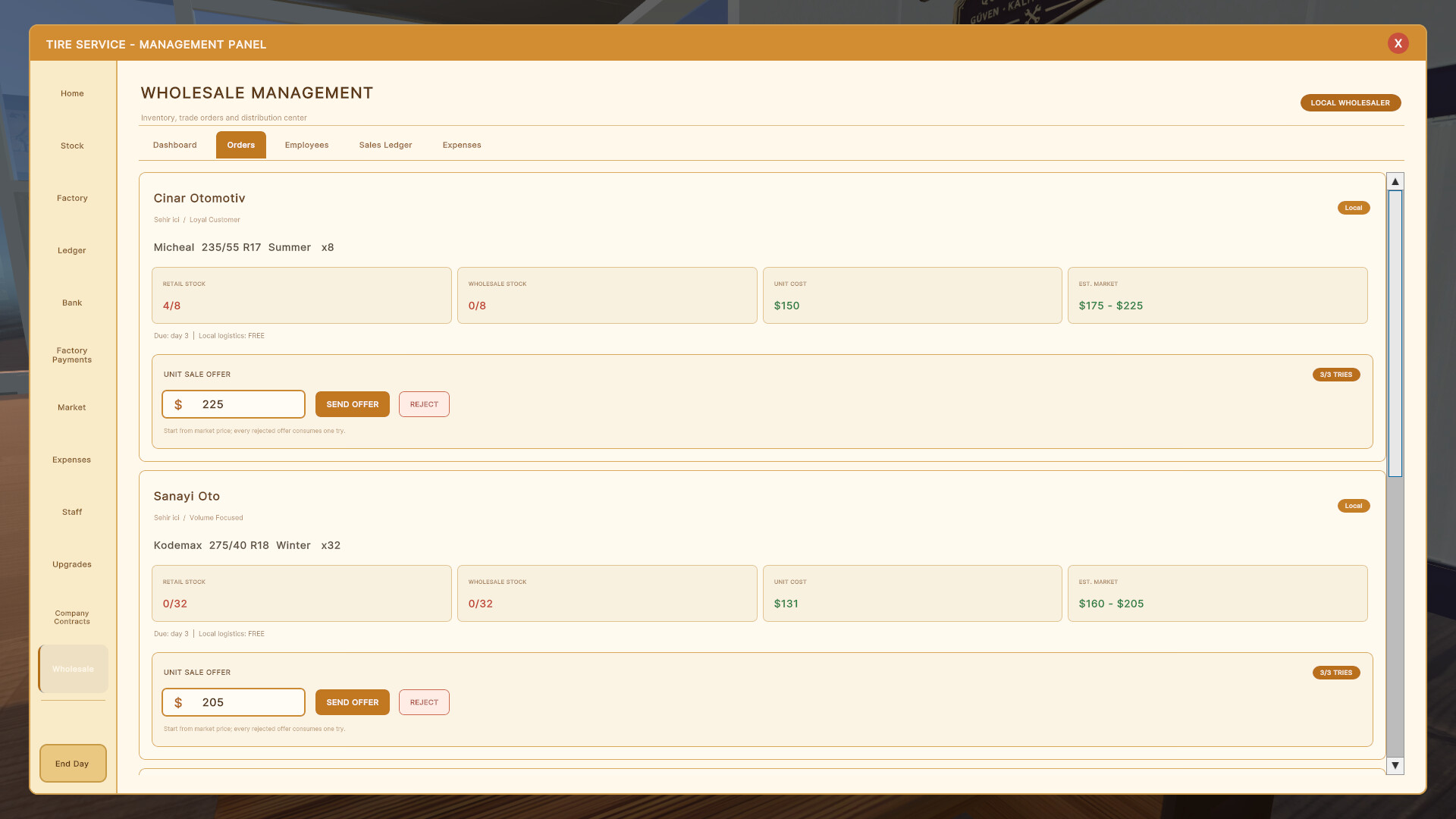This screenshot has width=1456, height=819.
Task: Open the Expenses tab in Wholesale Management
Action: 462,145
